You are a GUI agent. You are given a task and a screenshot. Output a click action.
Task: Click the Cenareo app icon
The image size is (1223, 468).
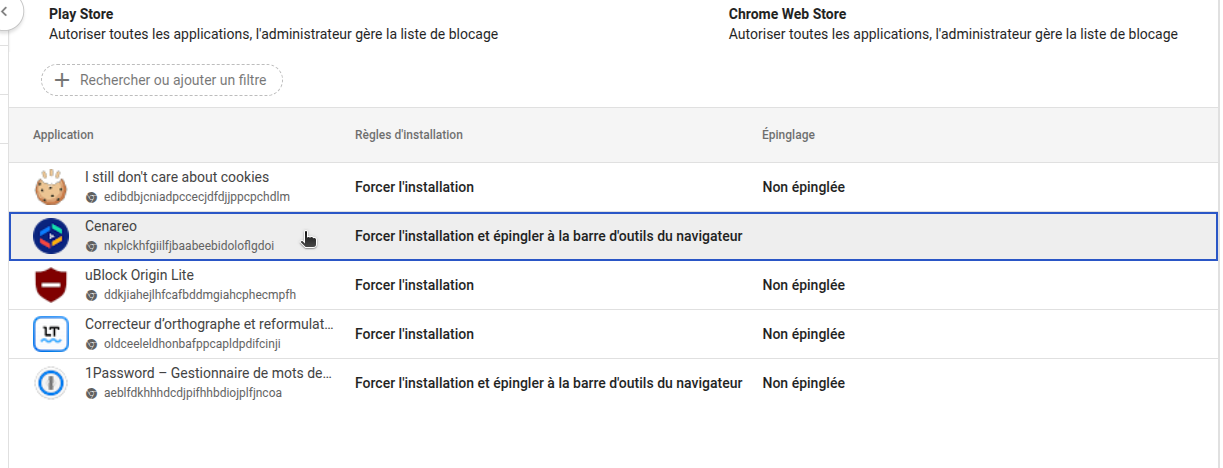tap(50, 236)
